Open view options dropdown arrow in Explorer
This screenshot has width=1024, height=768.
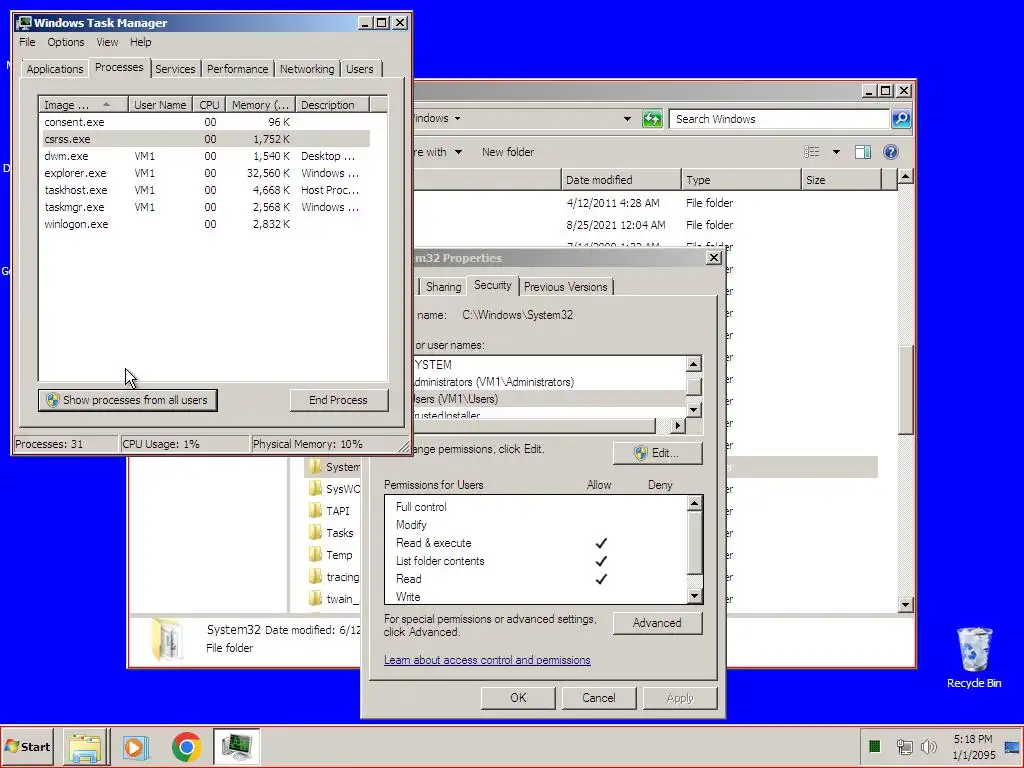click(836, 152)
